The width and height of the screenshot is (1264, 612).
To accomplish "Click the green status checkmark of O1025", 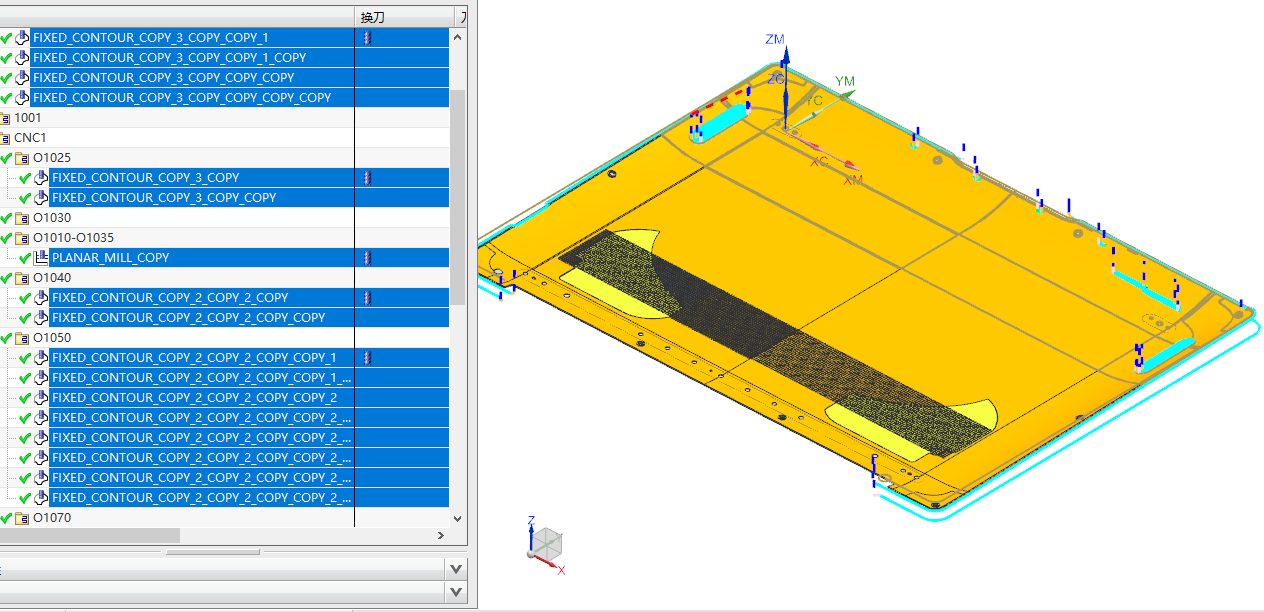I will pos(7,158).
